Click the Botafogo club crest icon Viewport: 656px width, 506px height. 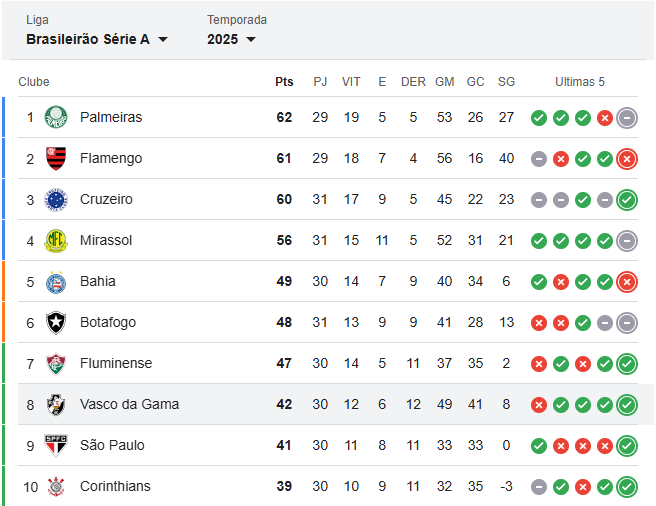click(56, 322)
